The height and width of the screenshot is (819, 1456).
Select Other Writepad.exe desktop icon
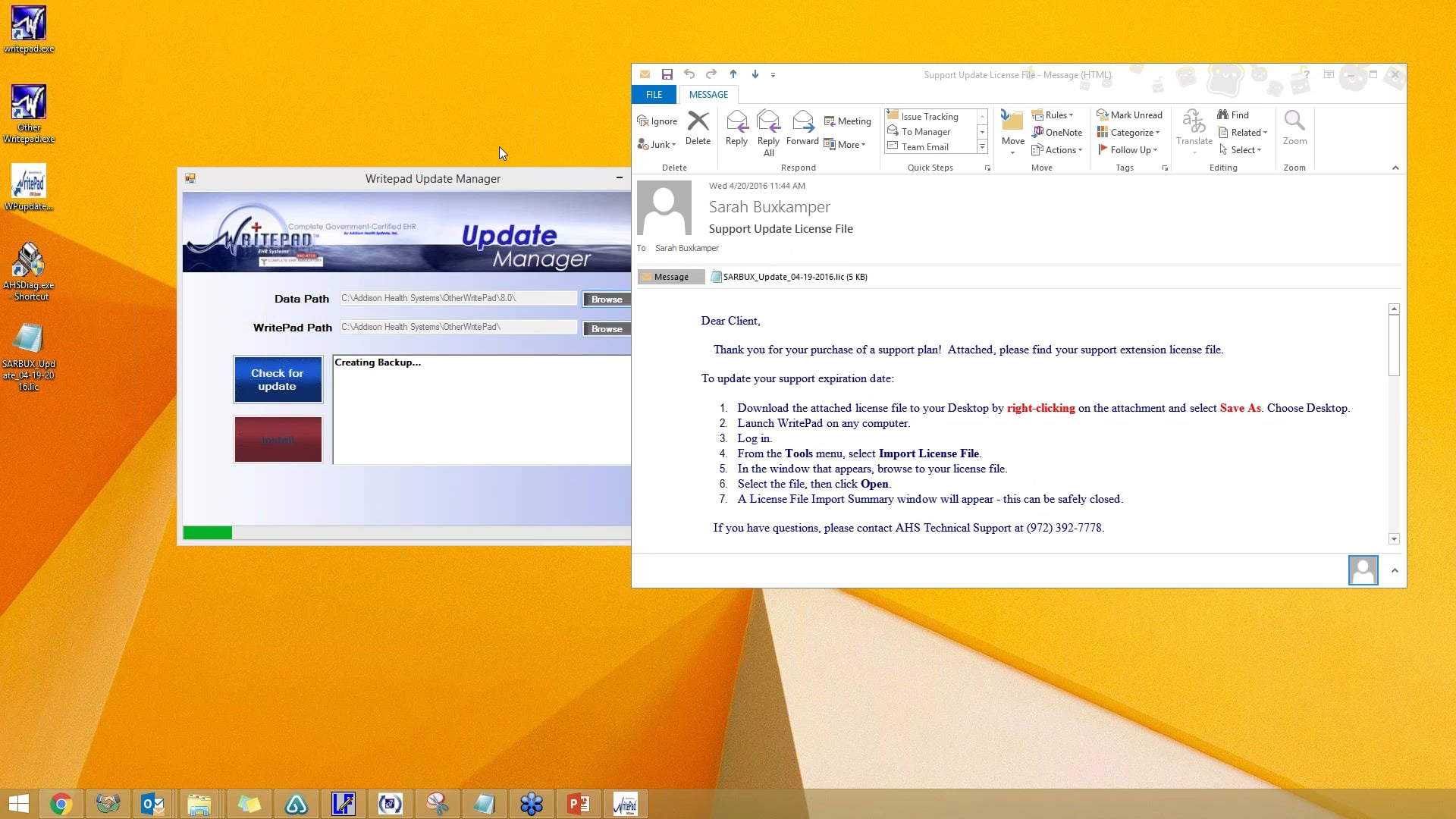pos(29,114)
